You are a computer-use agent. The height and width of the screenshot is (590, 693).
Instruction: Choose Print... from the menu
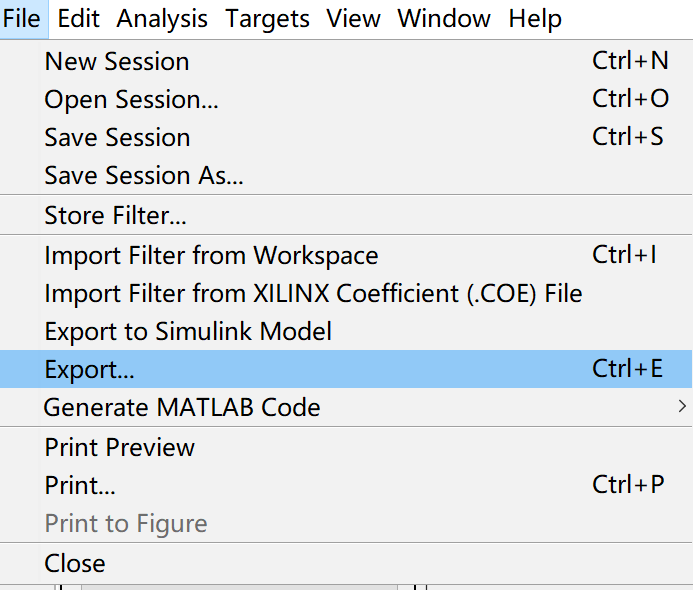click(80, 485)
